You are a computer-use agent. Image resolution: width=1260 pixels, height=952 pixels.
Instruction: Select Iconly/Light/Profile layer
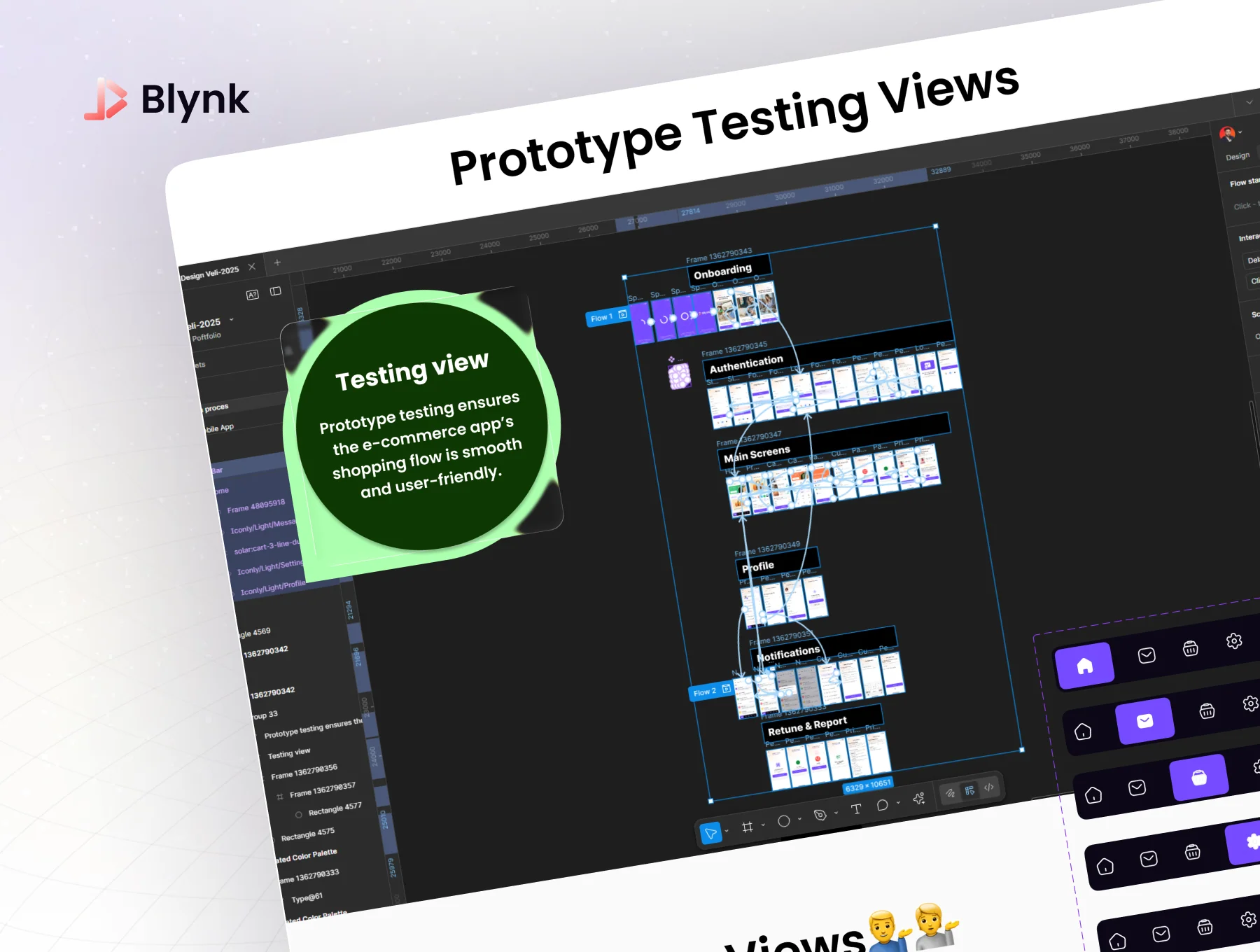click(x=274, y=587)
